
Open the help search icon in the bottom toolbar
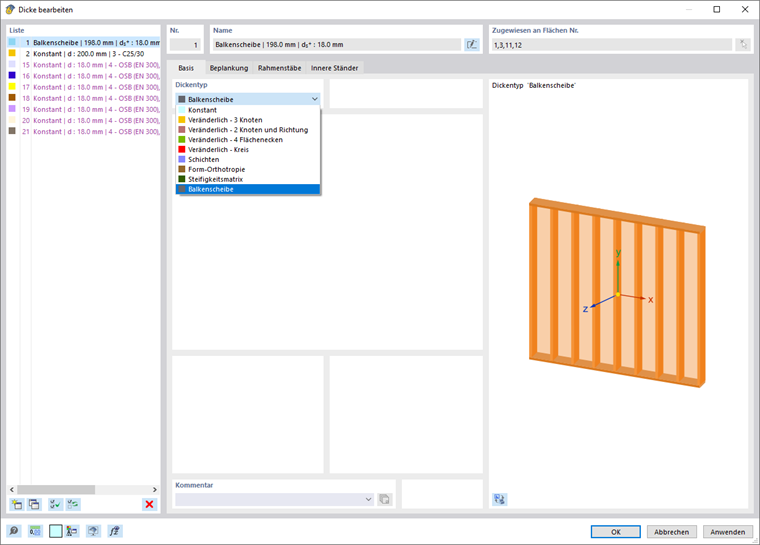(14, 531)
